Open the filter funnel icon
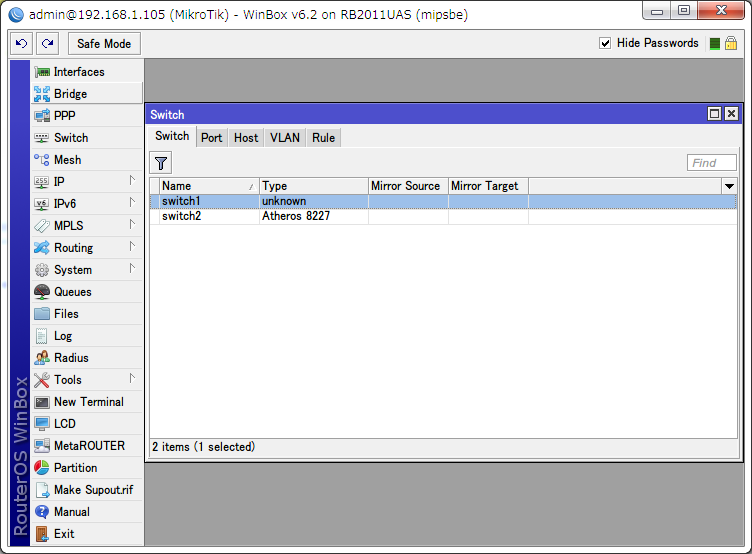The height and width of the screenshot is (554, 752). (x=161, y=163)
